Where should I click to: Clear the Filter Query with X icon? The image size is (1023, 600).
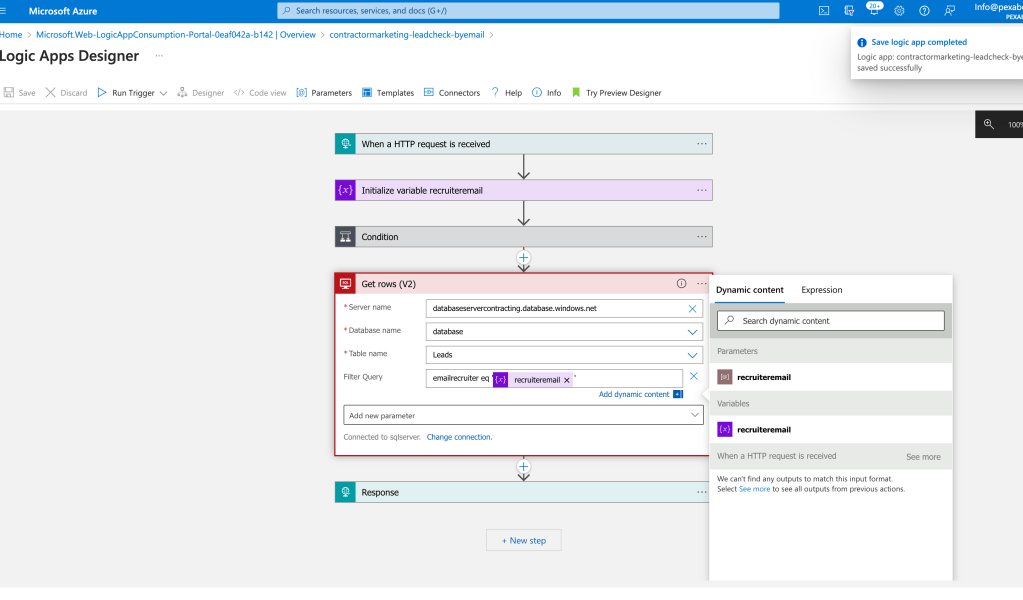click(694, 376)
